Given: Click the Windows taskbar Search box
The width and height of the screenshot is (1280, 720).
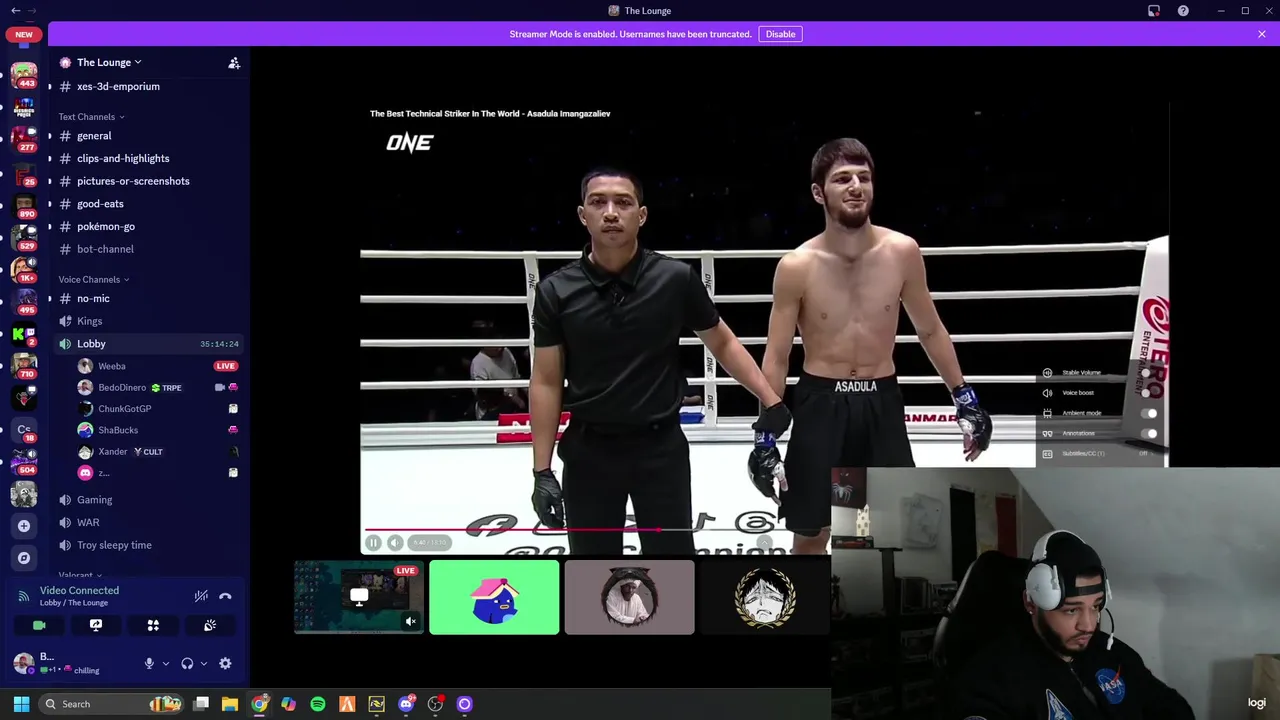Looking at the screenshot, I should click(x=113, y=704).
